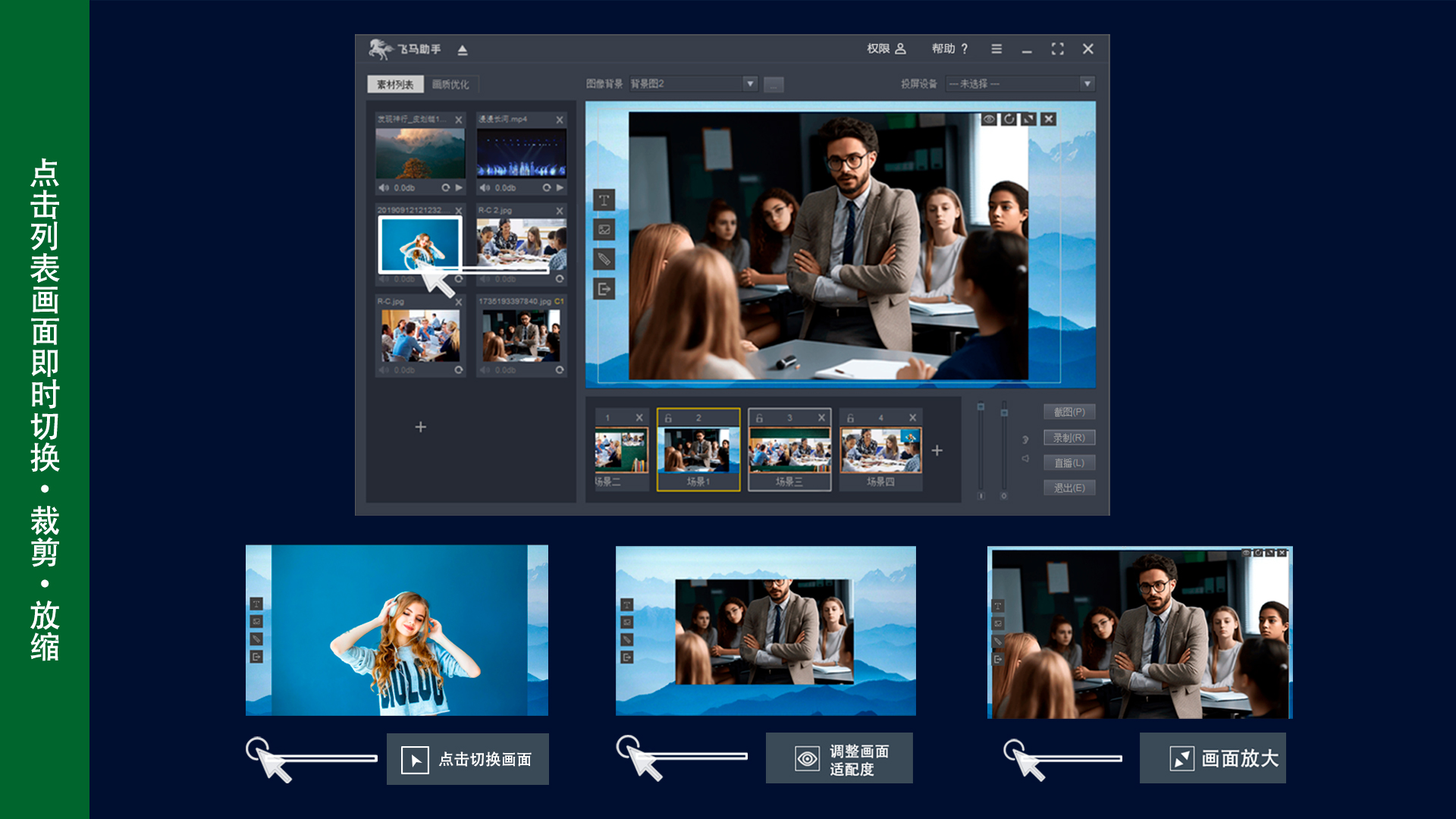The width and height of the screenshot is (1456, 819).
Task: Click the 录制(R) record button
Action: pos(1068,438)
